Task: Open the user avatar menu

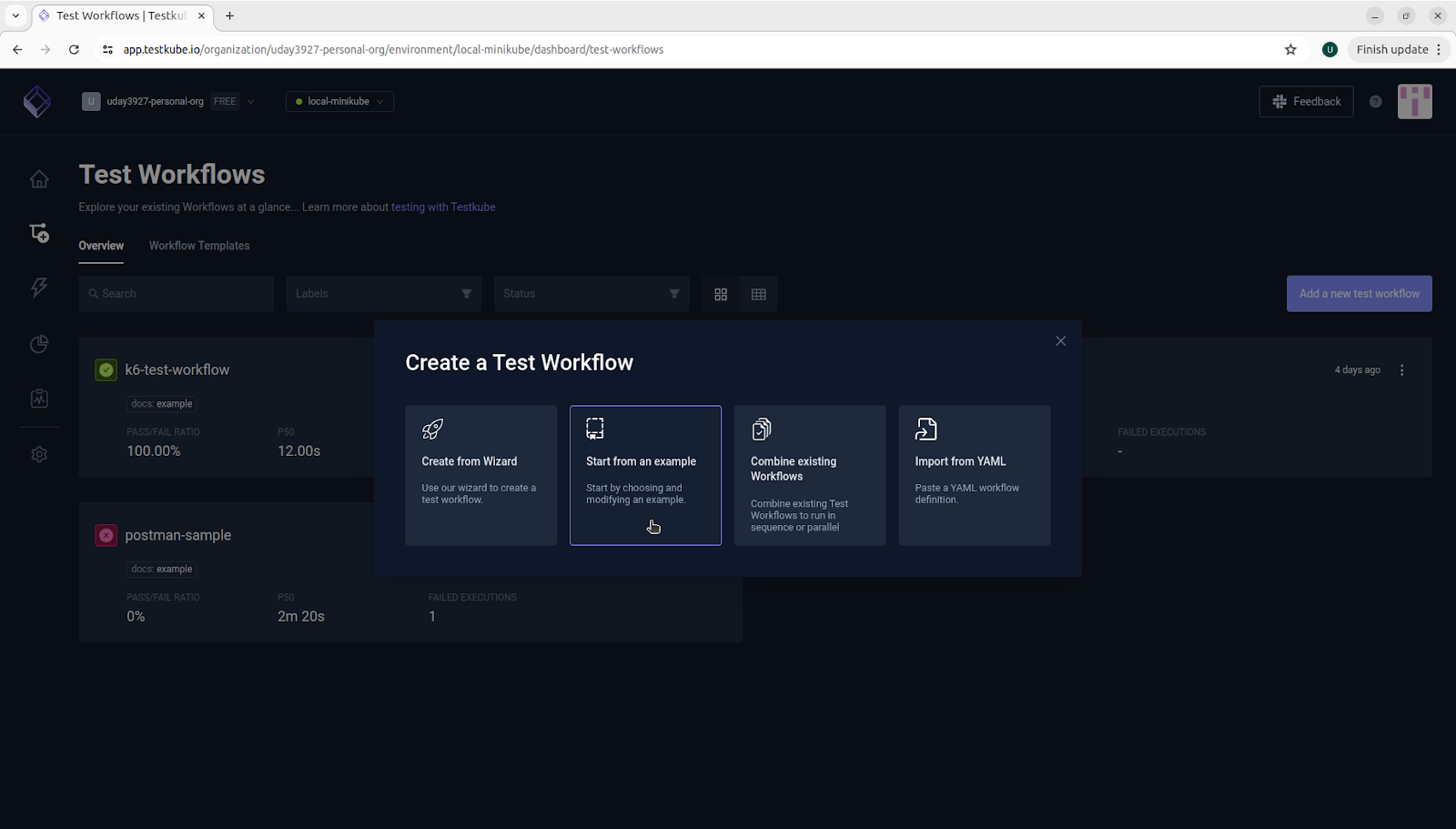Action: coord(1415,102)
